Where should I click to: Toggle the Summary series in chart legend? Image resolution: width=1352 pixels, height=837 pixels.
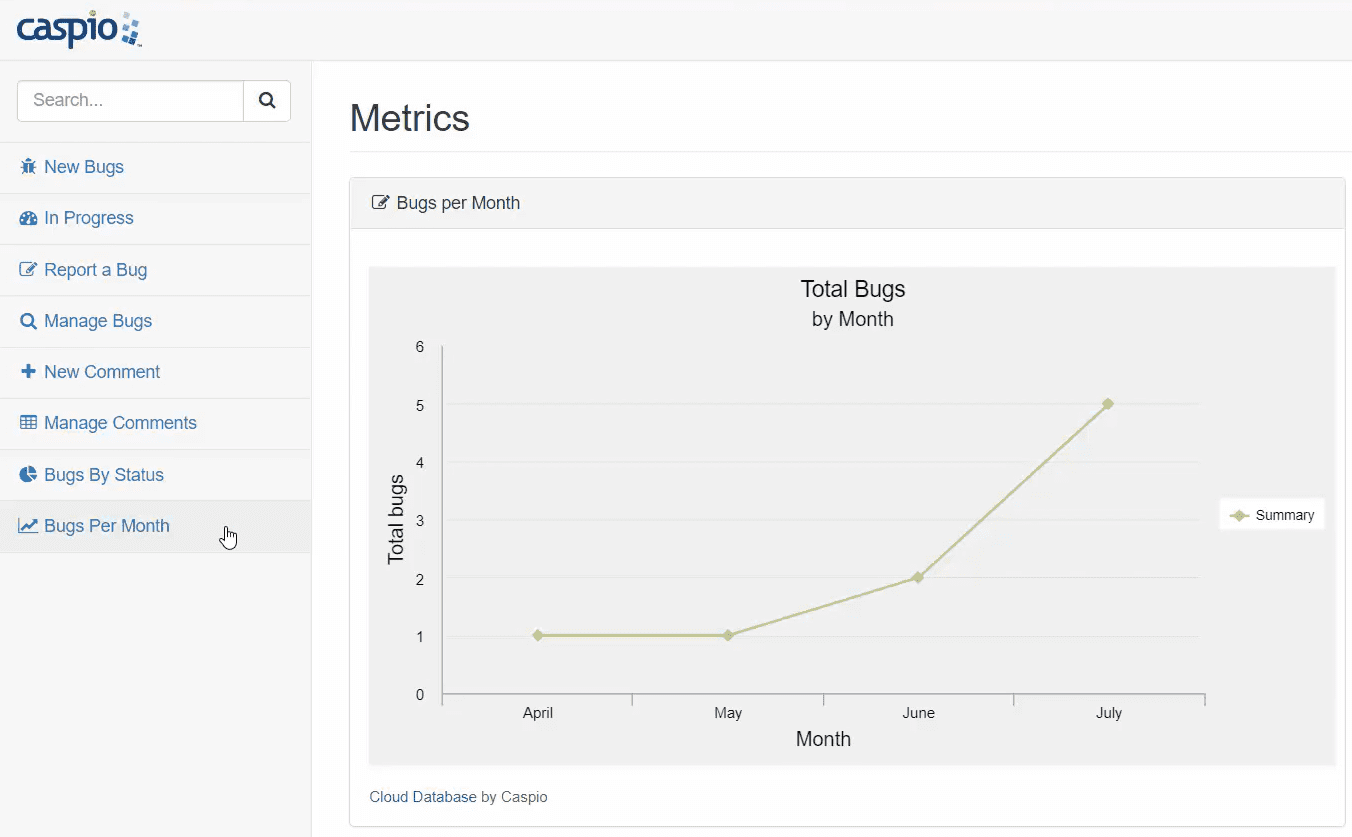click(x=1272, y=515)
